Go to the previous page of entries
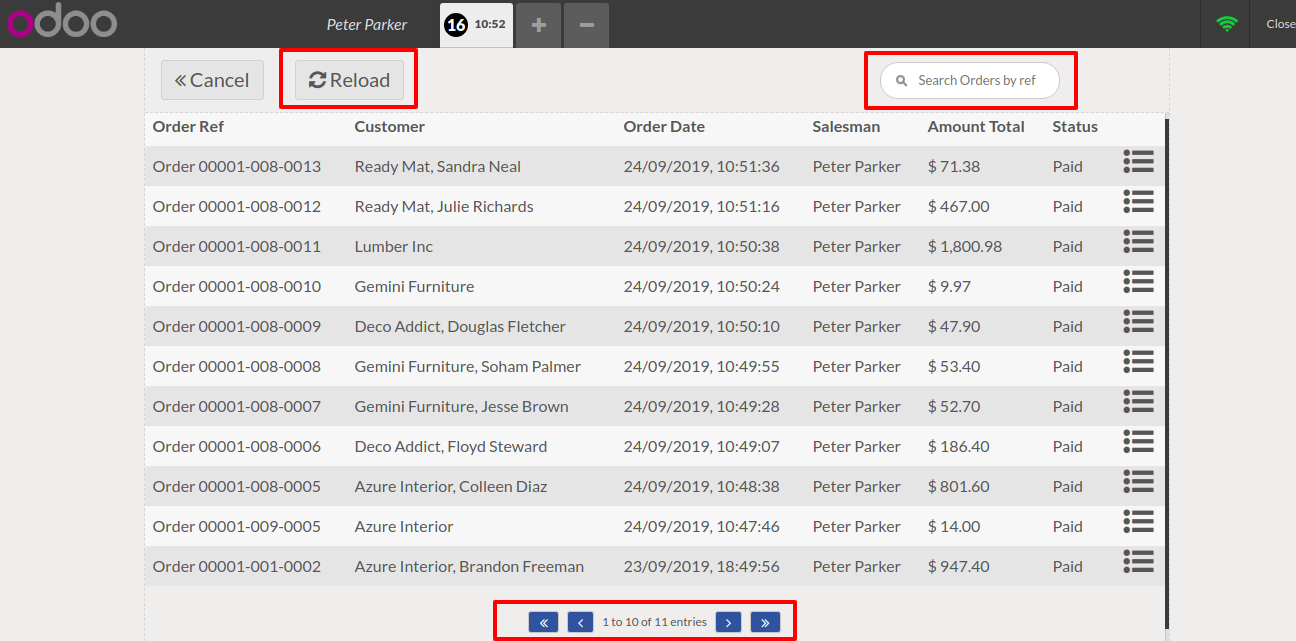The width and height of the screenshot is (1296, 641). [x=580, y=622]
